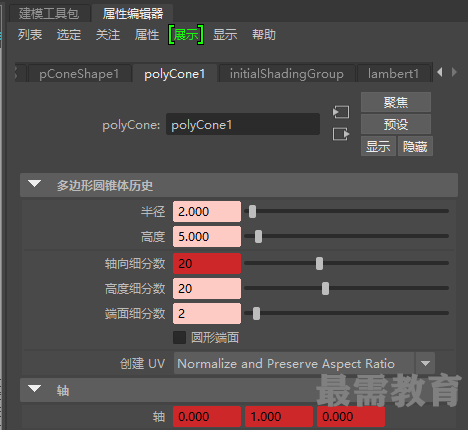
Task: Click the 轴 Y value field 1.000
Action: [279, 416]
